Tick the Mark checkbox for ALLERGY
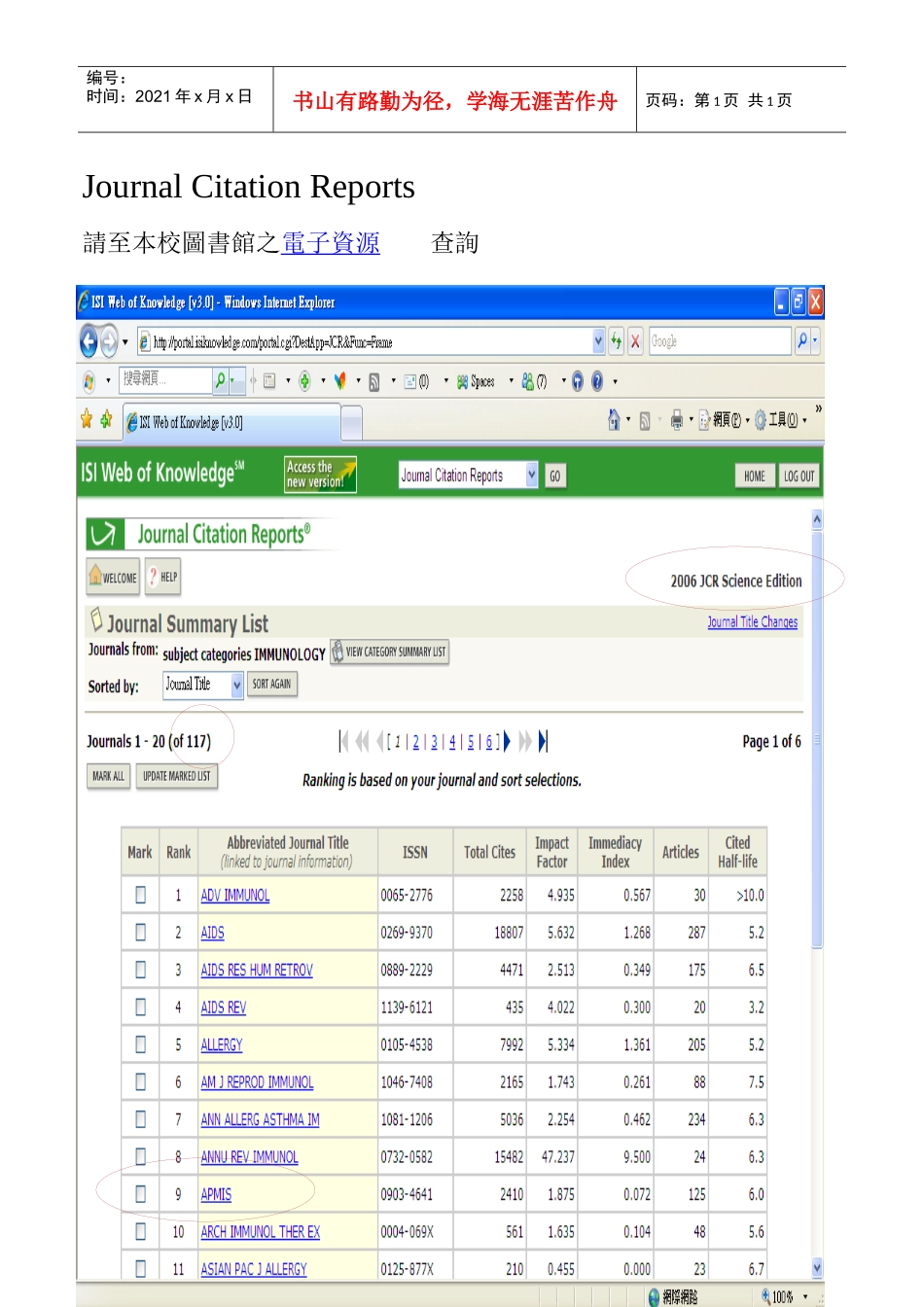The height and width of the screenshot is (1307, 924). pyautogui.click(x=140, y=1044)
